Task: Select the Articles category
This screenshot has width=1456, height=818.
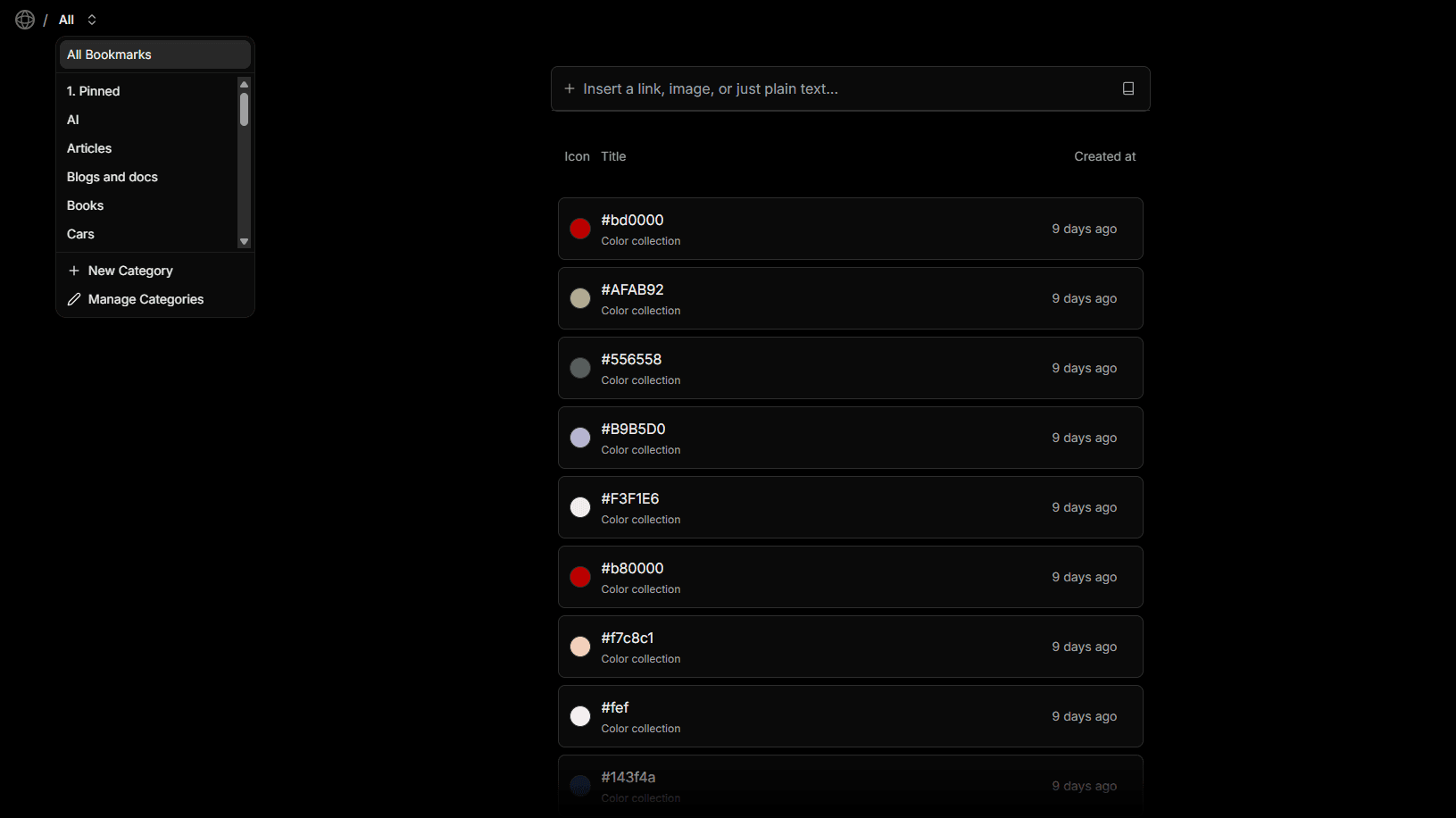Action: (89, 148)
